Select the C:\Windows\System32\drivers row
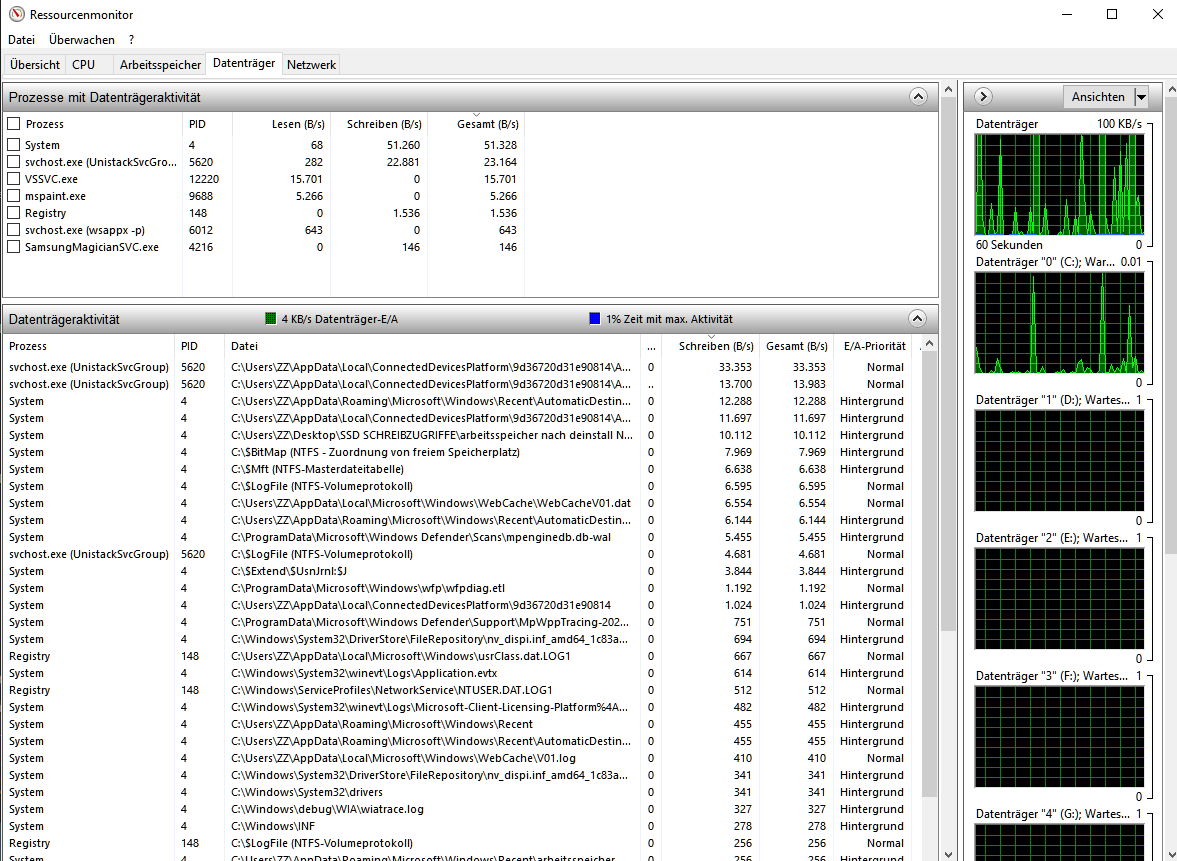Image resolution: width=1177 pixels, height=861 pixels. (461, 792)
